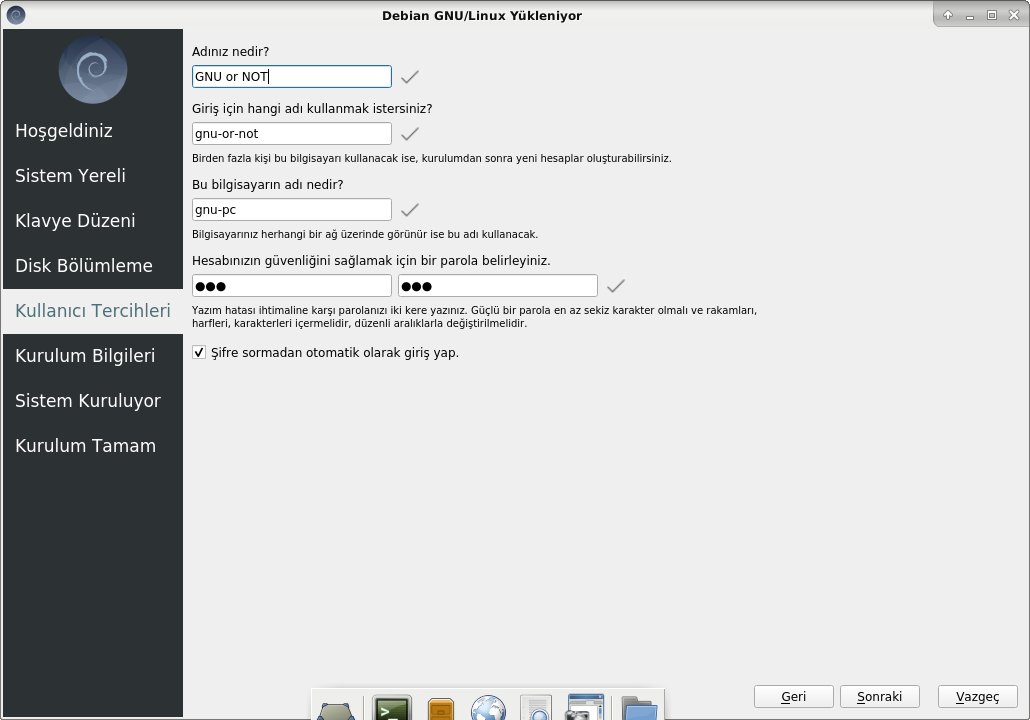
Task: Click the checkmark beside the computer name field
Action: (x=410, y=210)
